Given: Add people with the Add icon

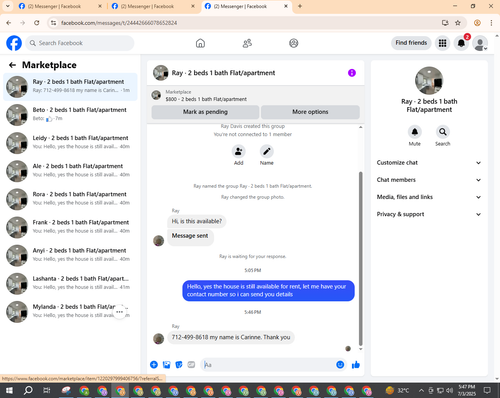Looking at the screenshot, I should coord(239,151).
